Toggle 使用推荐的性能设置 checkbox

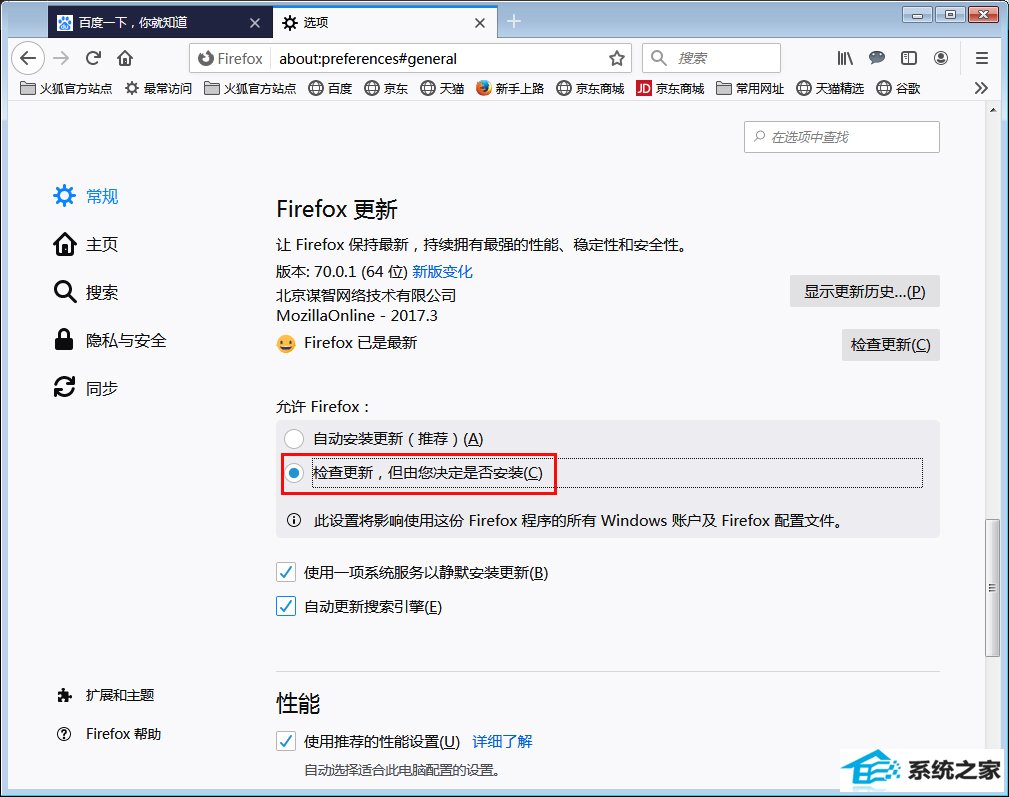[286, 741]
